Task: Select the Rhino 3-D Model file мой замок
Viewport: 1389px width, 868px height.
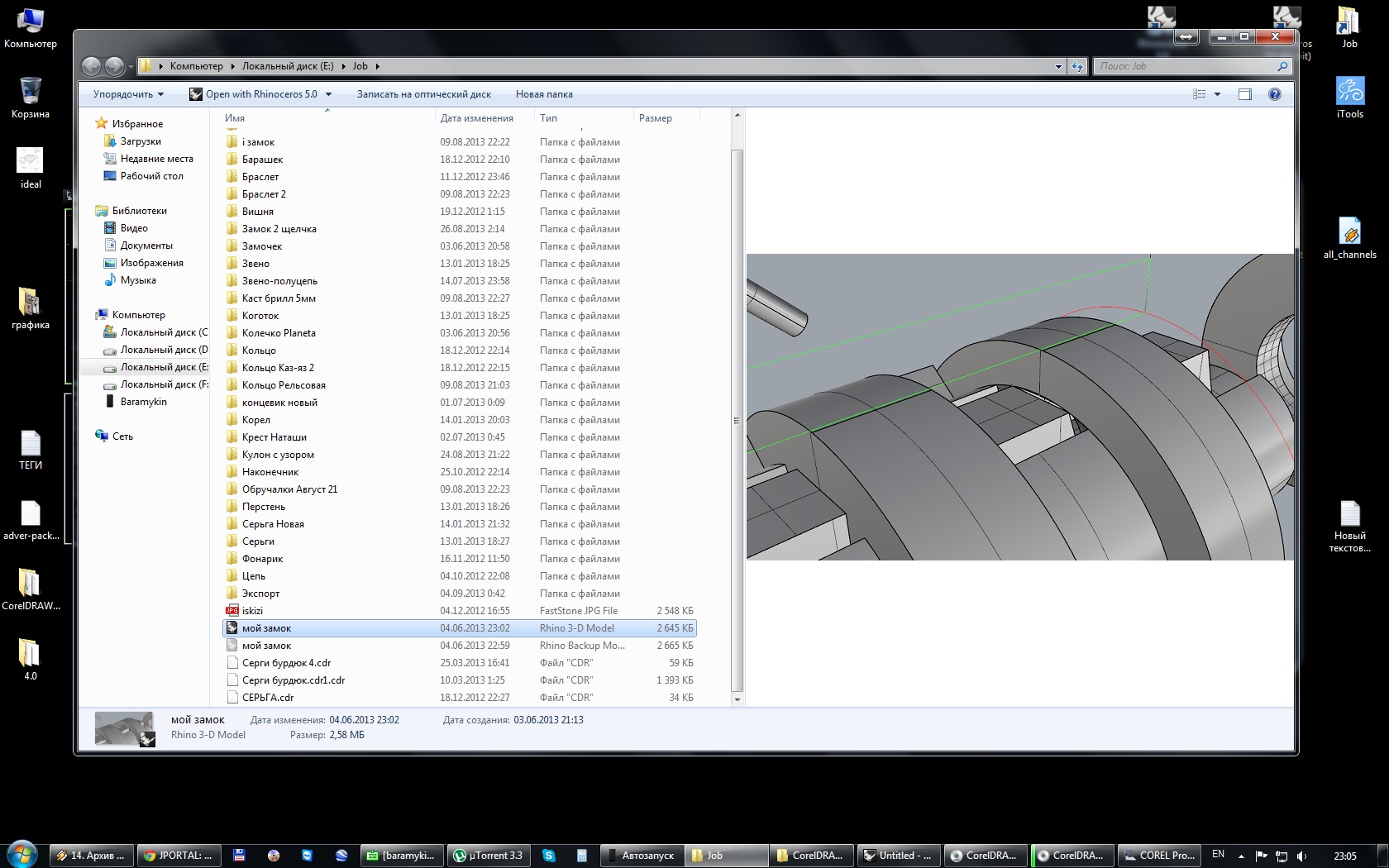Action: pyautogui.click(x=266, y=628)
